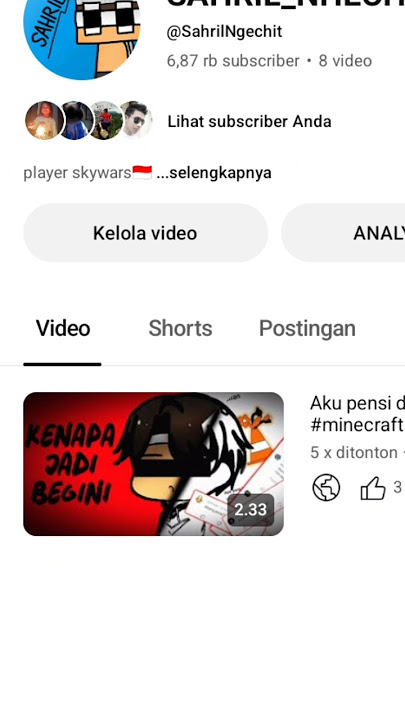405x720 pixels.
Task: Switch to the Shorts tab
Action: pyautogui.click(x=180, y=328)
